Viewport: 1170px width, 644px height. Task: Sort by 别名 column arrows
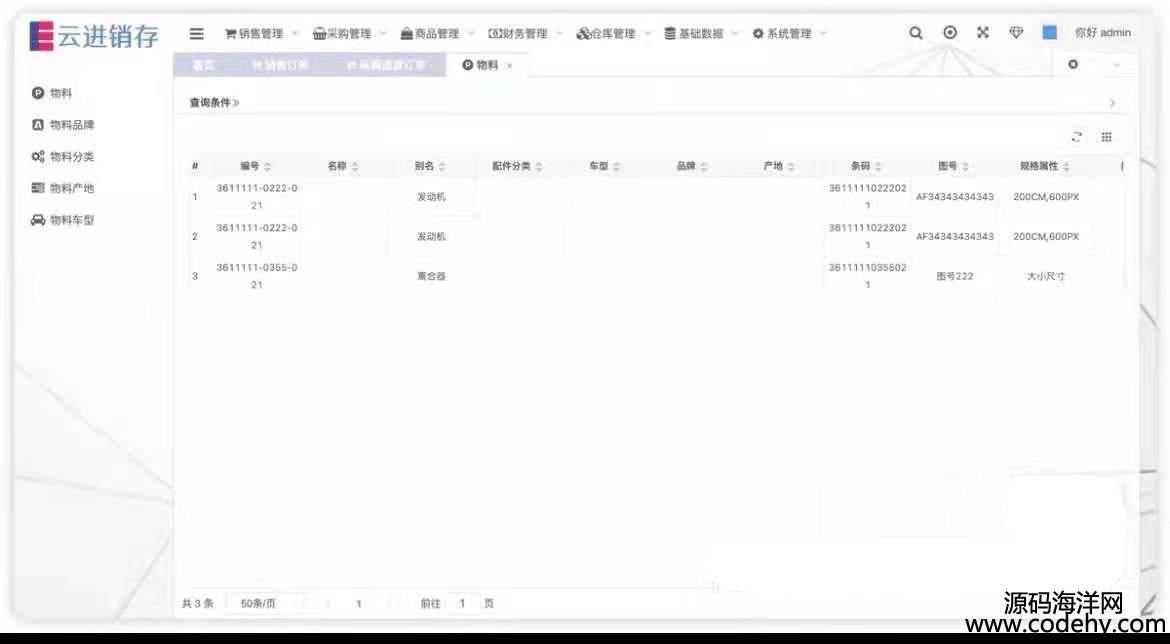pyautogui.click(x=442, y=166)
